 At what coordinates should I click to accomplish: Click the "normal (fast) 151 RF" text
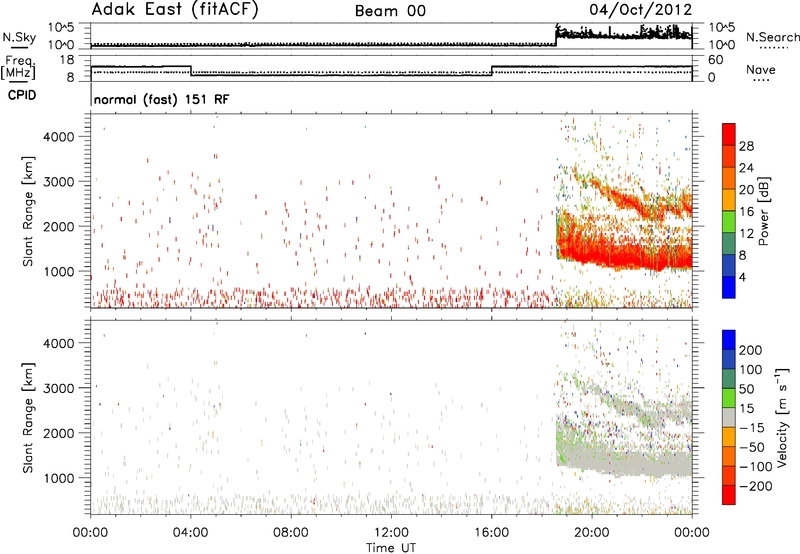pos(162,99)
